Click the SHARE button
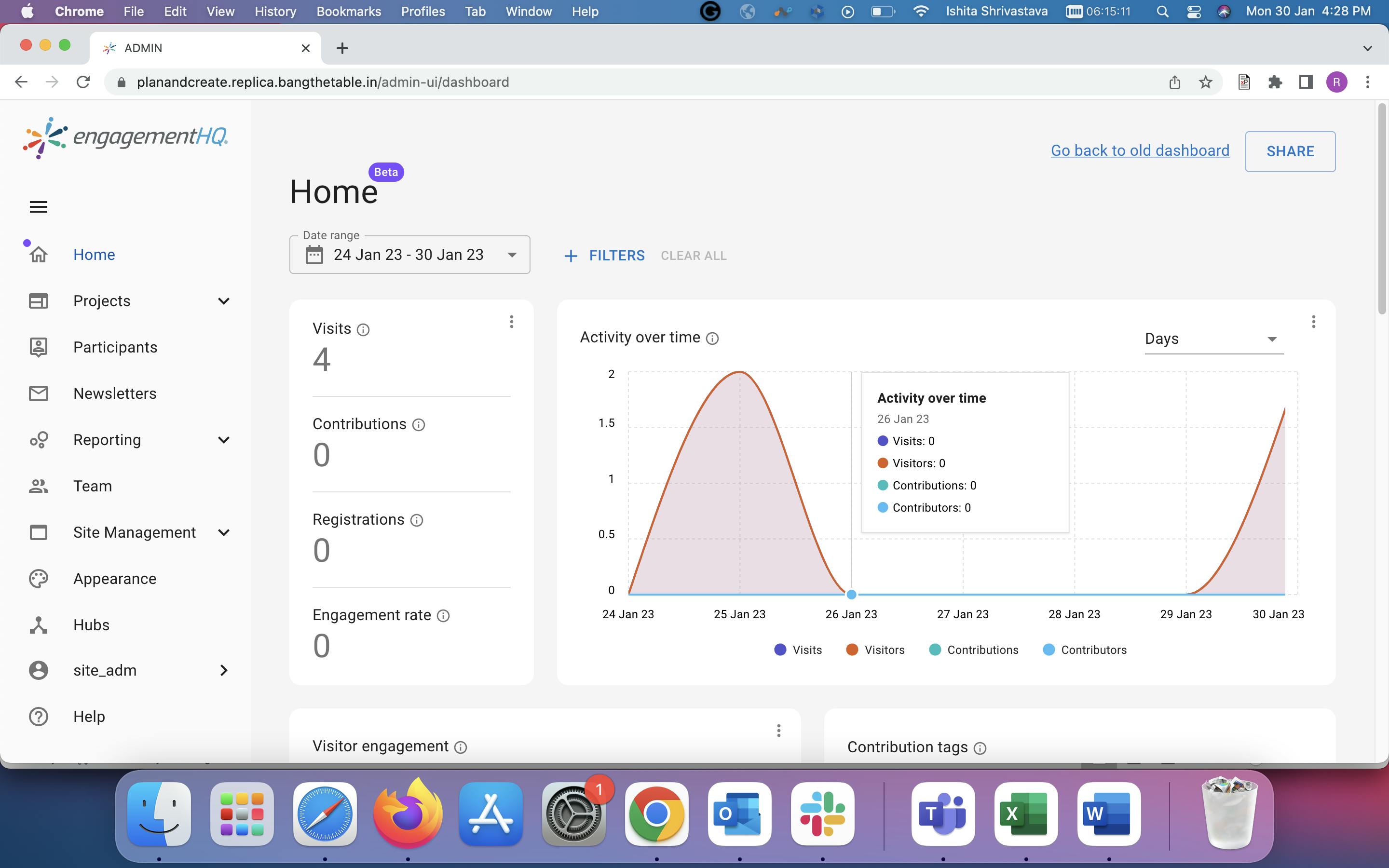 1290,151
